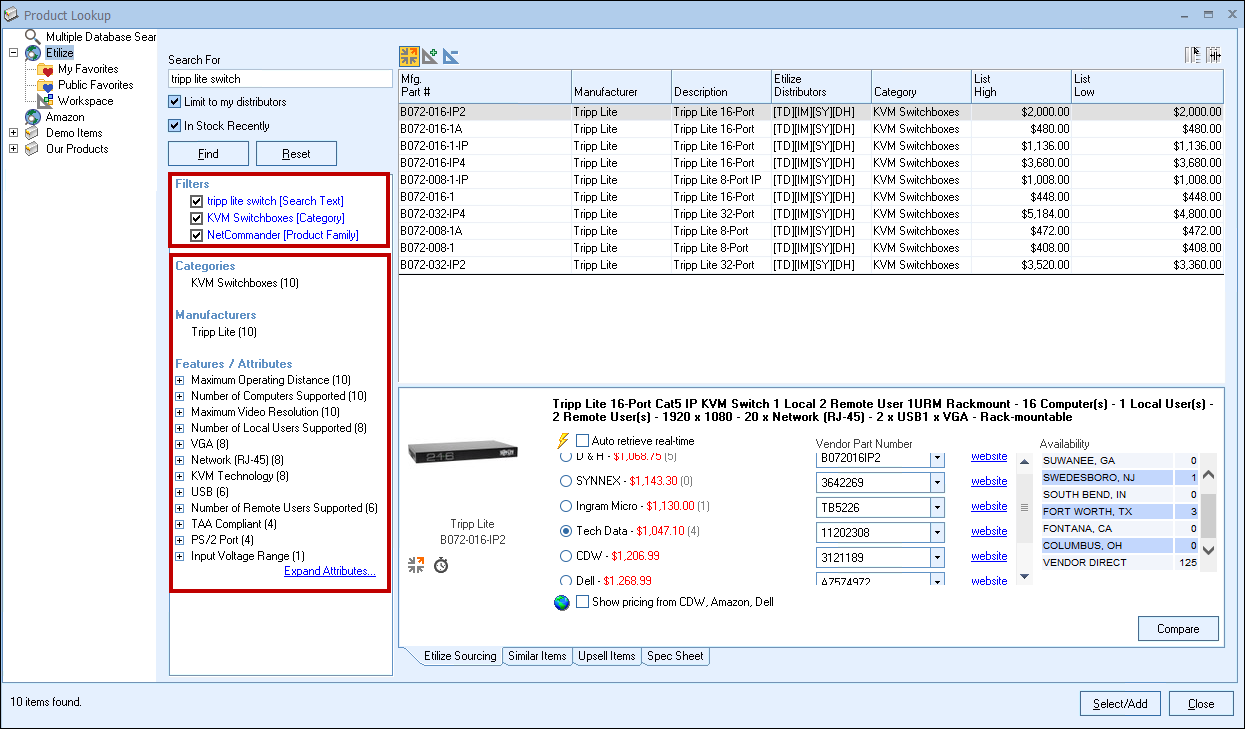1245x729 pixels.
Task: Click the Compare button
Action: 1178,629
